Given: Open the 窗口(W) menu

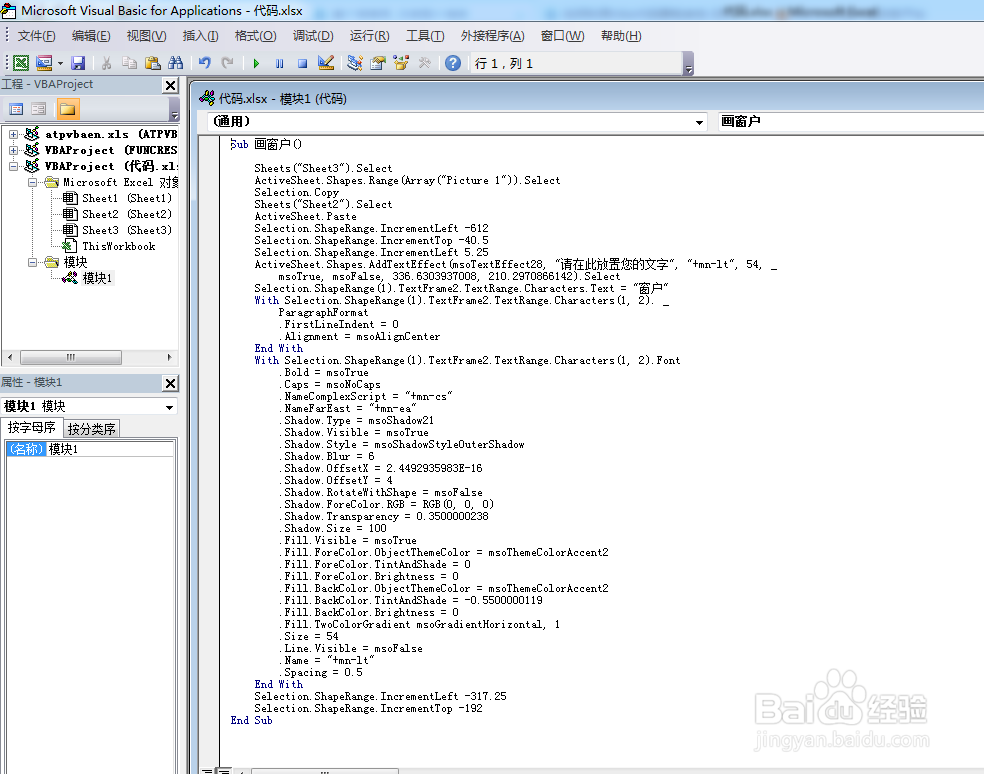Looking at the screenshot, I should coord(562,36).
